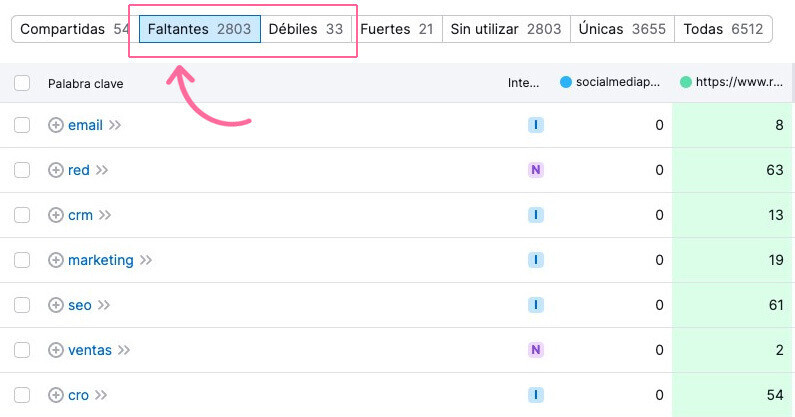Click the plus icon next to email
The image size is (795, 417).
pyautogui.click(x=56, y=125)
